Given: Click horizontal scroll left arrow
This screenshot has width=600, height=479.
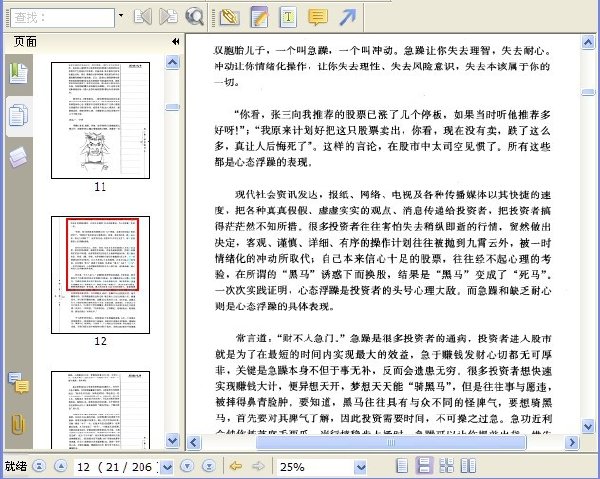Looking at the screenshot, I should click(194, 443).
